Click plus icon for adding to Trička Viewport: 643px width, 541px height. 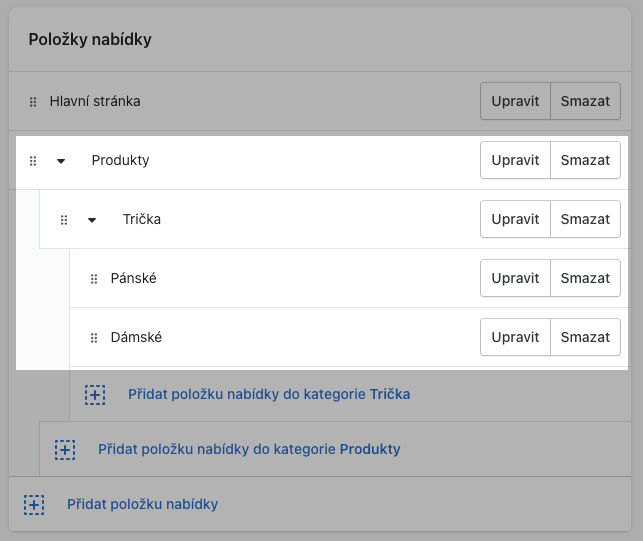pyautogui.click(x=95, y=394)
